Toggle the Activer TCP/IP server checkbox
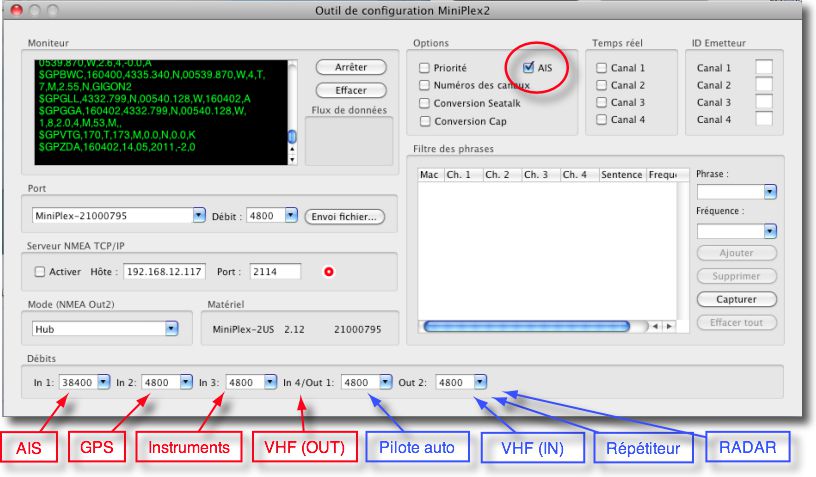 click(x=40, y=272)
